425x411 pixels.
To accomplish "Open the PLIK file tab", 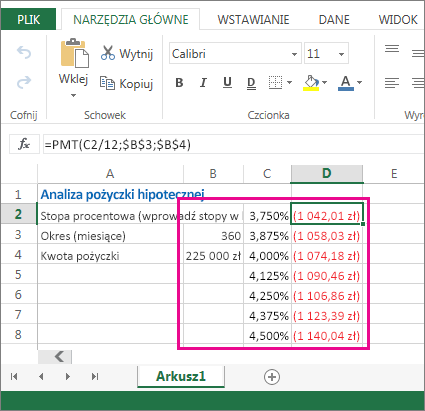I will pyautogui.click(x=28, y=19).
